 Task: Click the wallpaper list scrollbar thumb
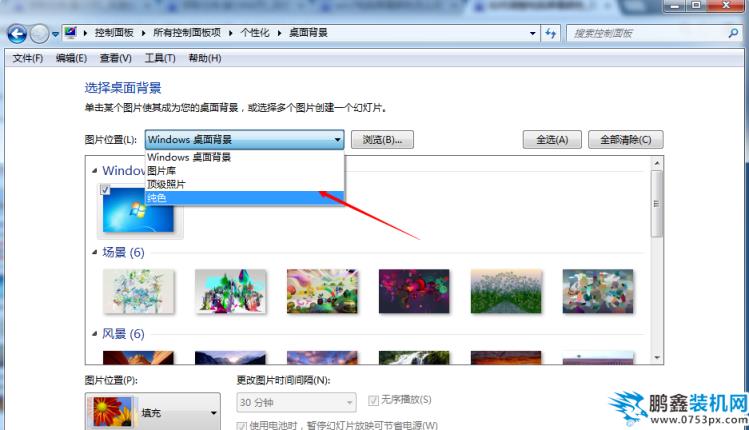657,204
